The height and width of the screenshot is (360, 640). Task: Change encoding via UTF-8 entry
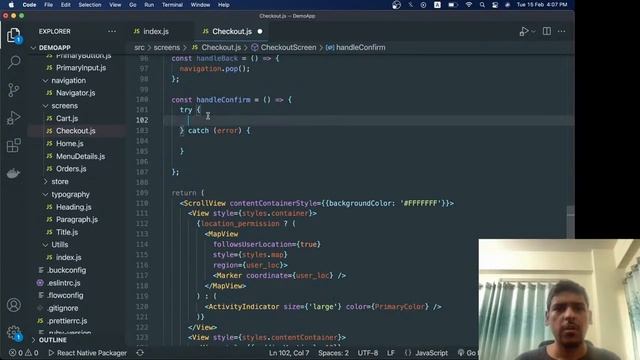(x=368, y=353)
